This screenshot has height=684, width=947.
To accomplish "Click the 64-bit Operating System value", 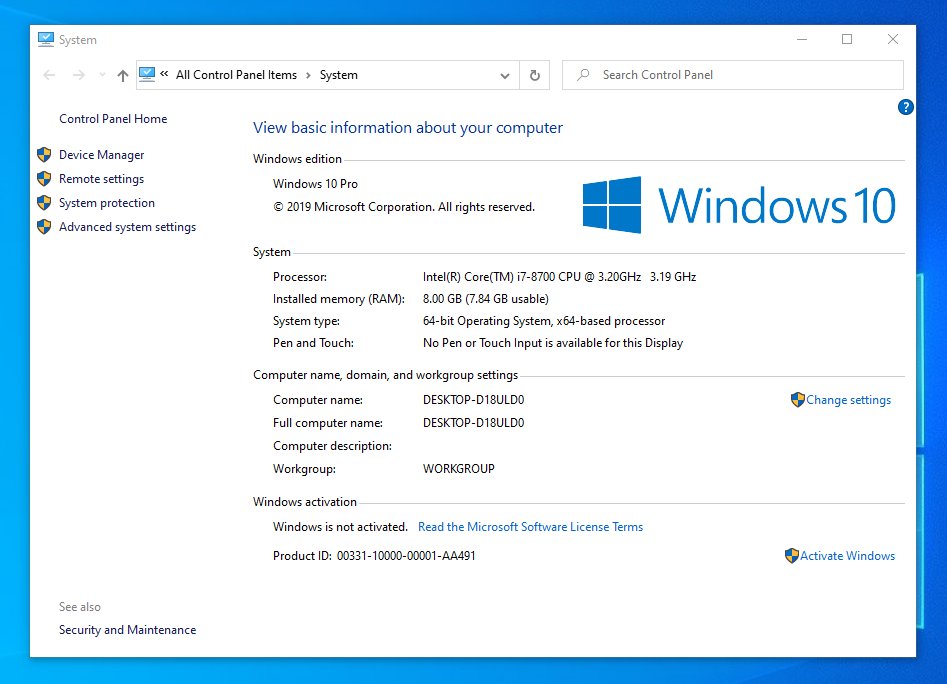I will tap(544, 321).
